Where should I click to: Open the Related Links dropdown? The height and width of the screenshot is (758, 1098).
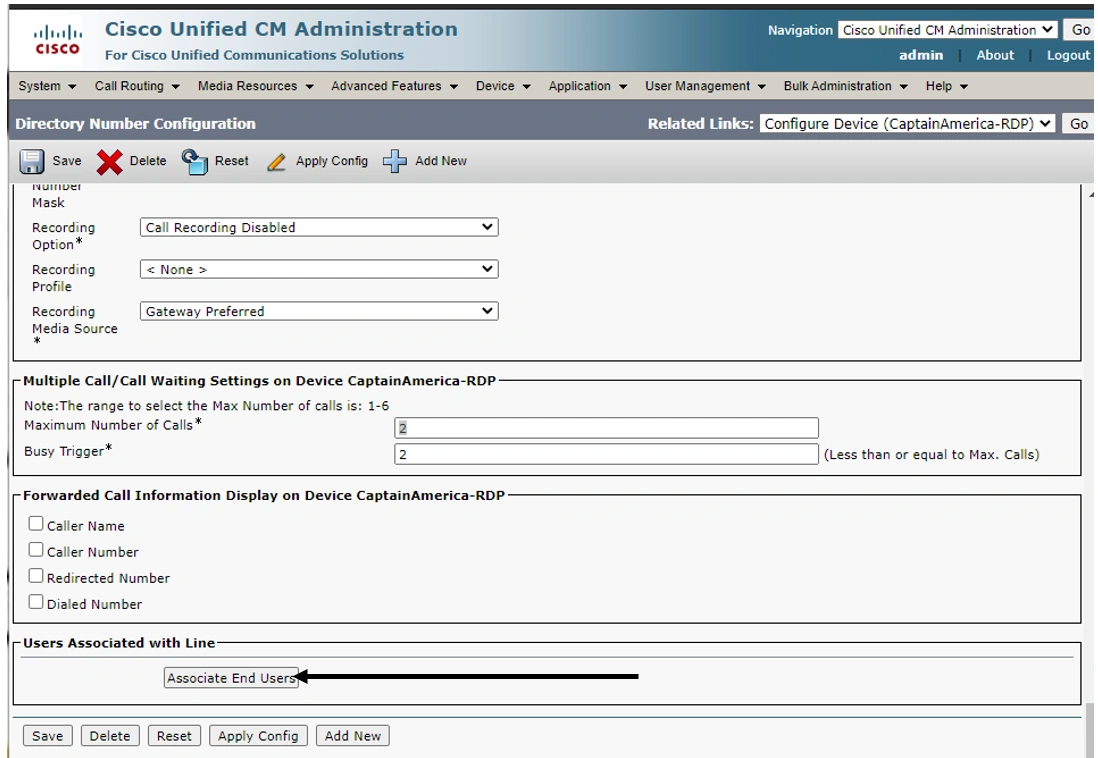point(907,123)
